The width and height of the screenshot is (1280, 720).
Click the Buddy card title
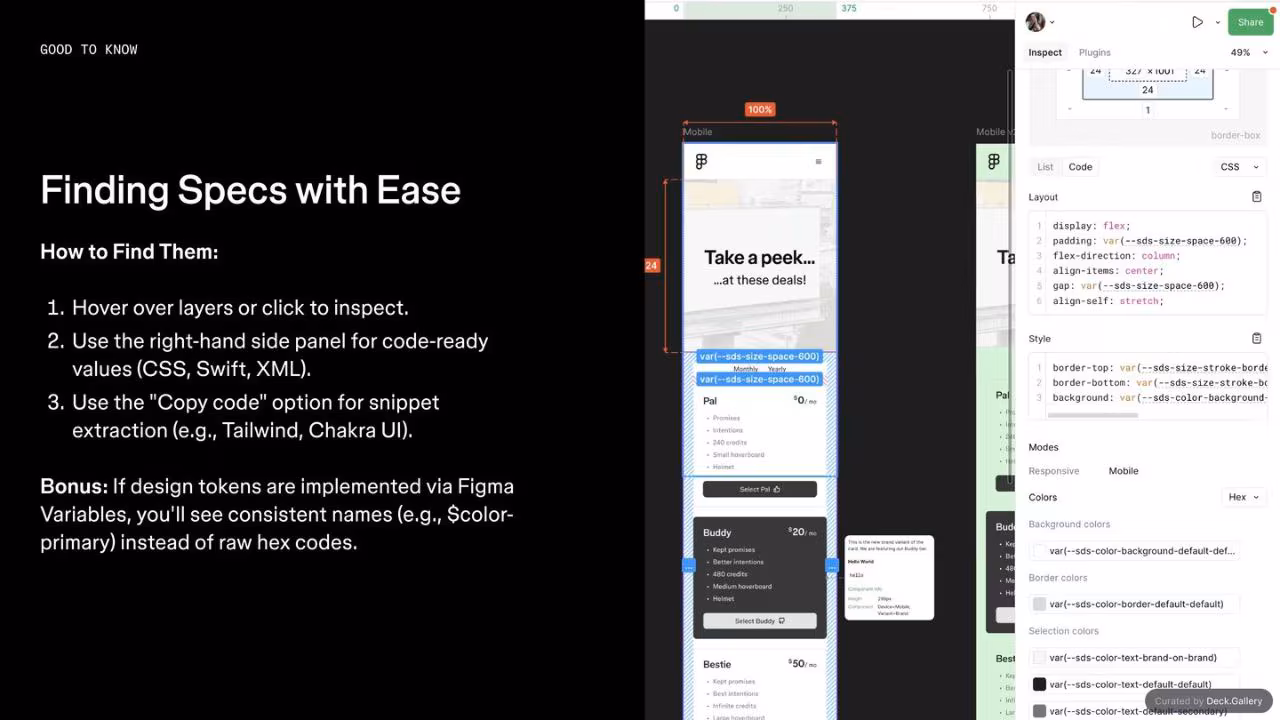[717, 533]
